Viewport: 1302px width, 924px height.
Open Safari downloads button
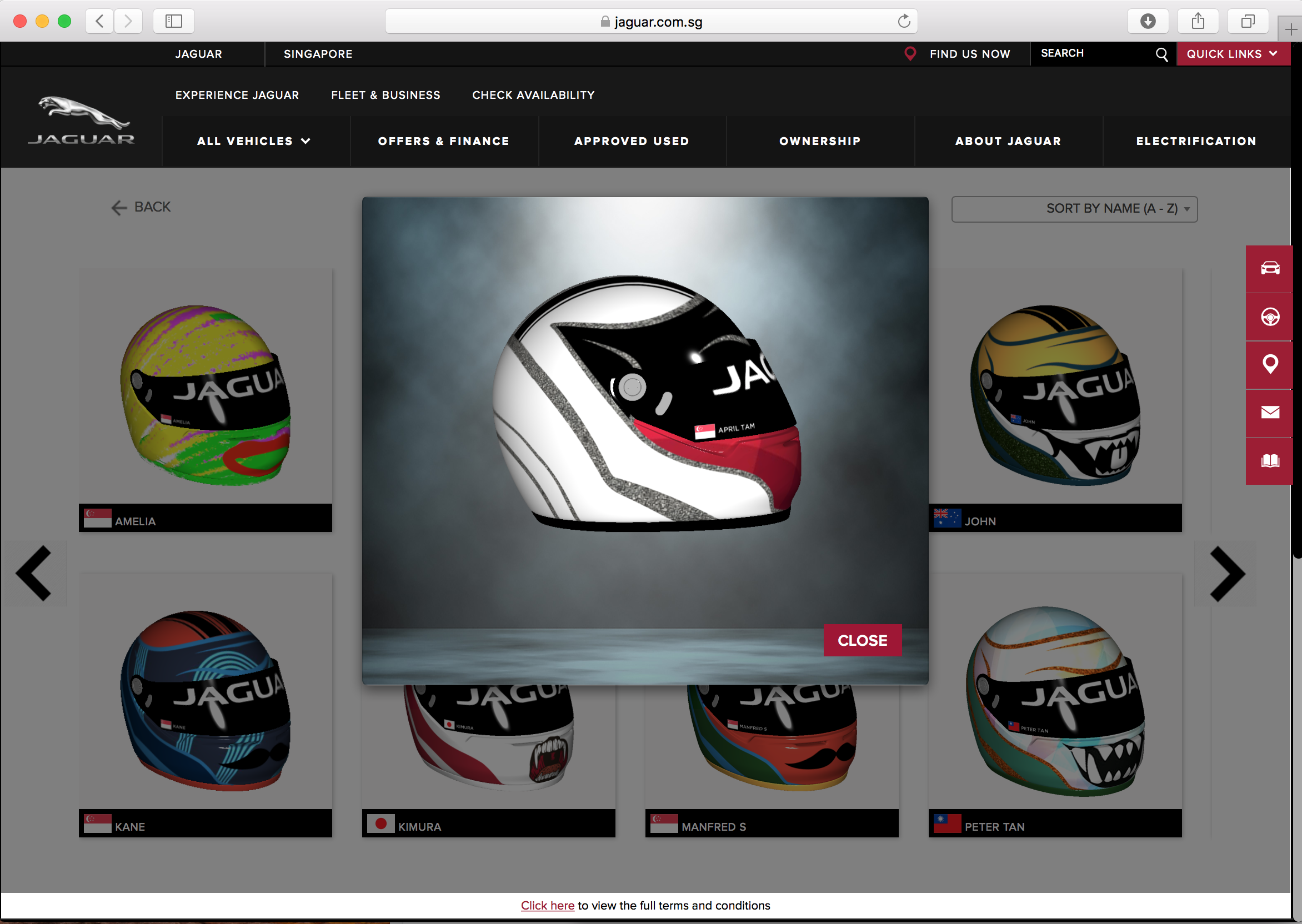(1148, 22)
